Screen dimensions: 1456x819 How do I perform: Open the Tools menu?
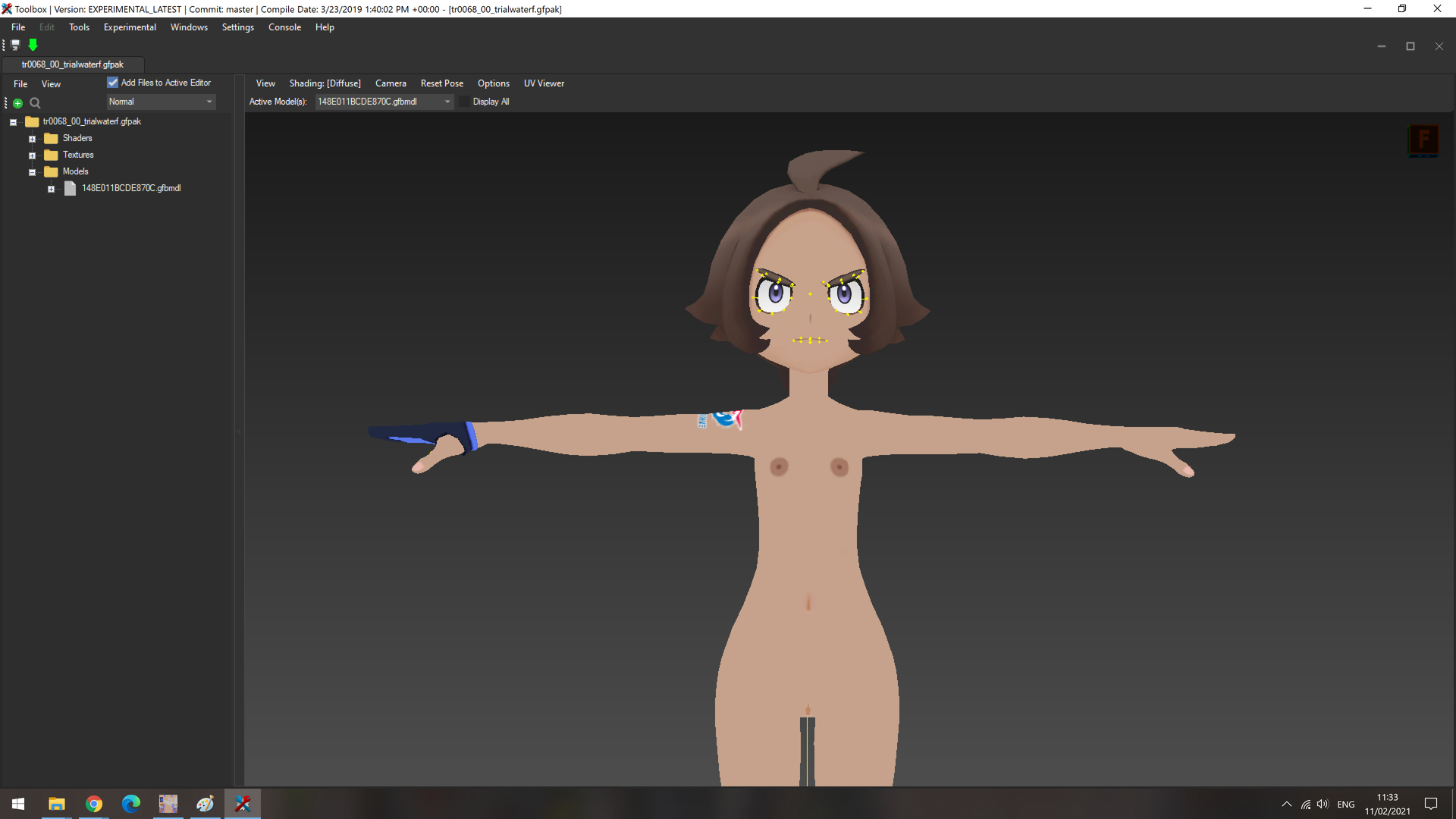point(79,27)
